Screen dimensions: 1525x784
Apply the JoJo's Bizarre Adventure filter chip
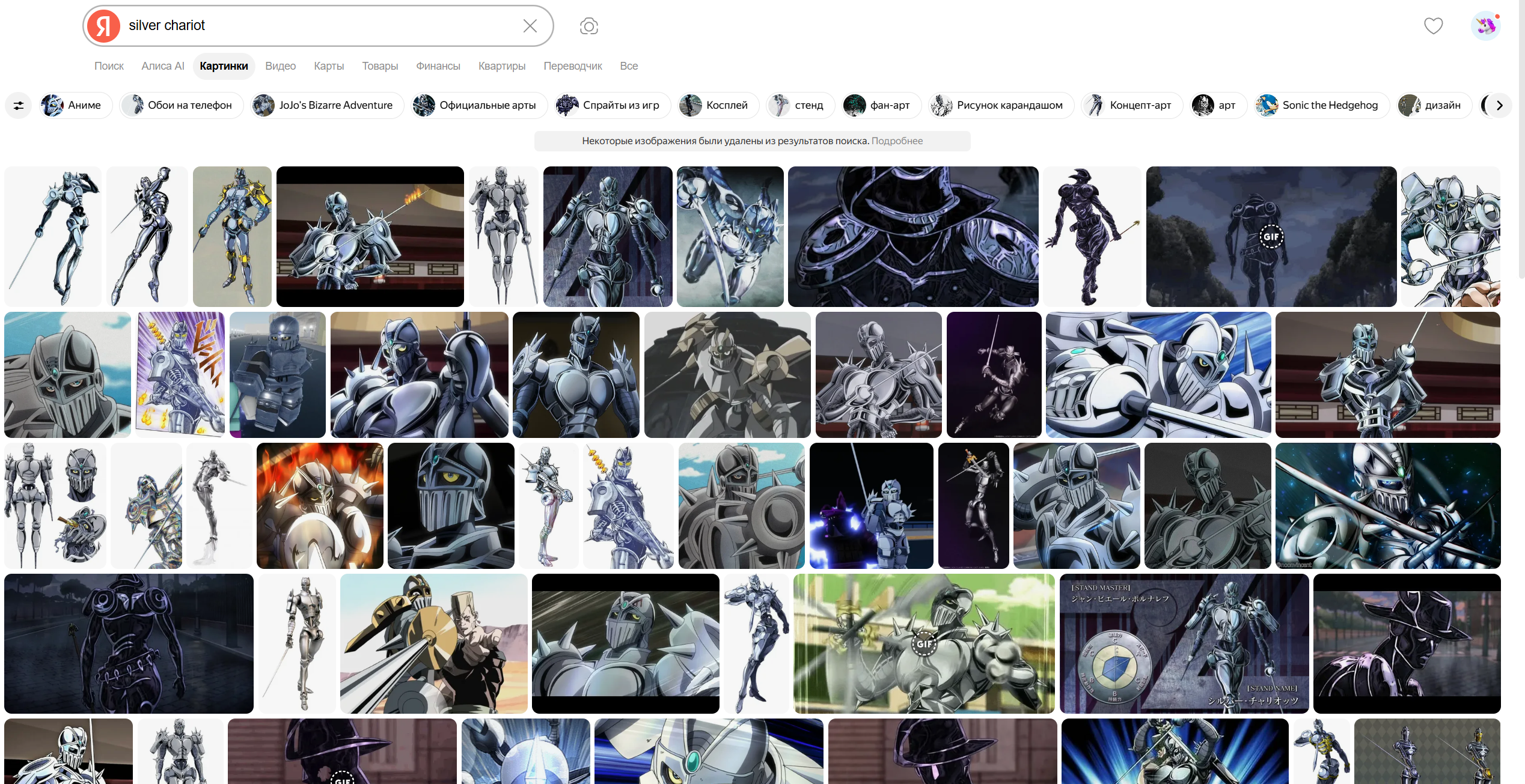click(x=328, y=106)
